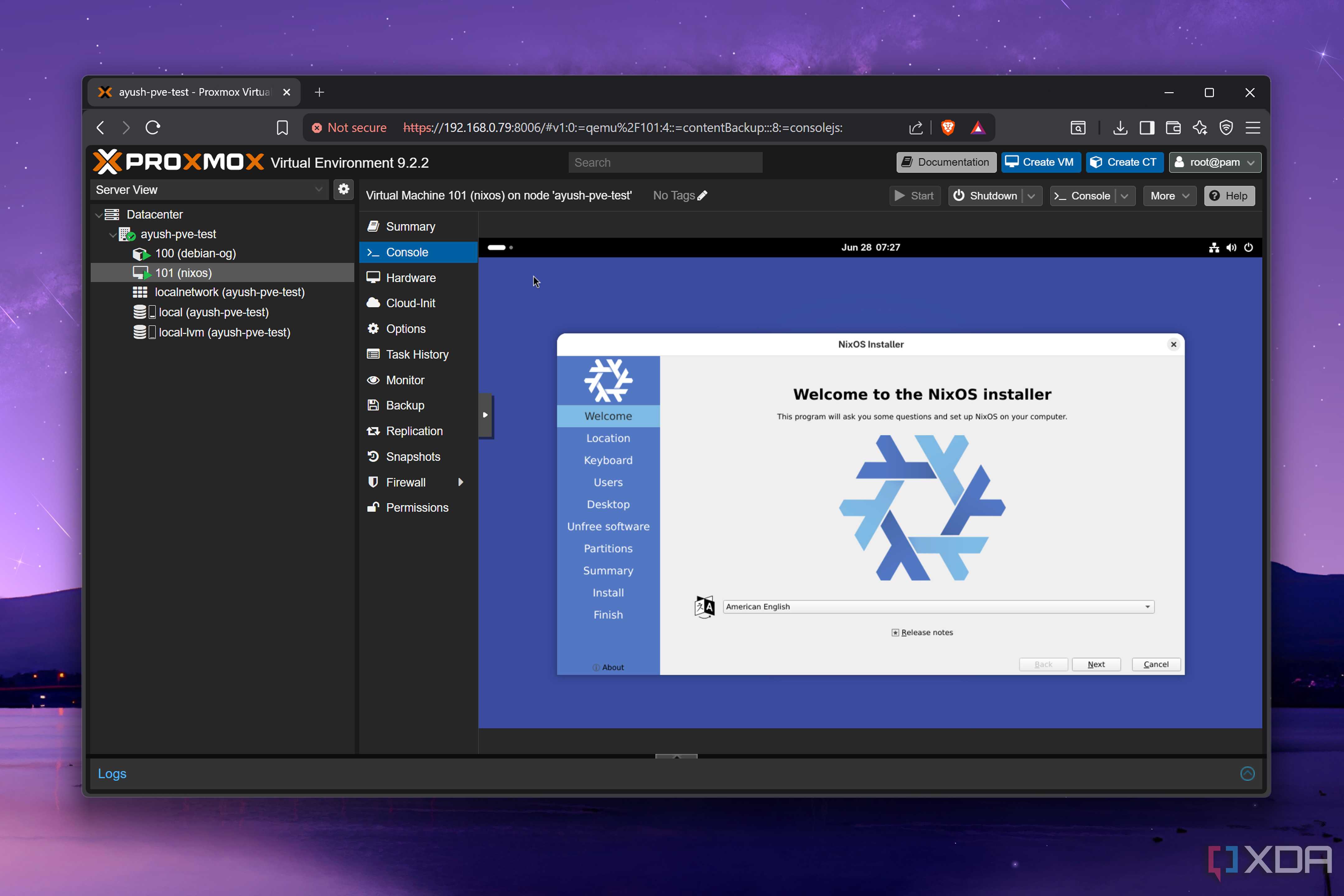Go to the Snapshots section
Image resolution: width=1344 pixels, height=896 pixels.
(418, 457)
